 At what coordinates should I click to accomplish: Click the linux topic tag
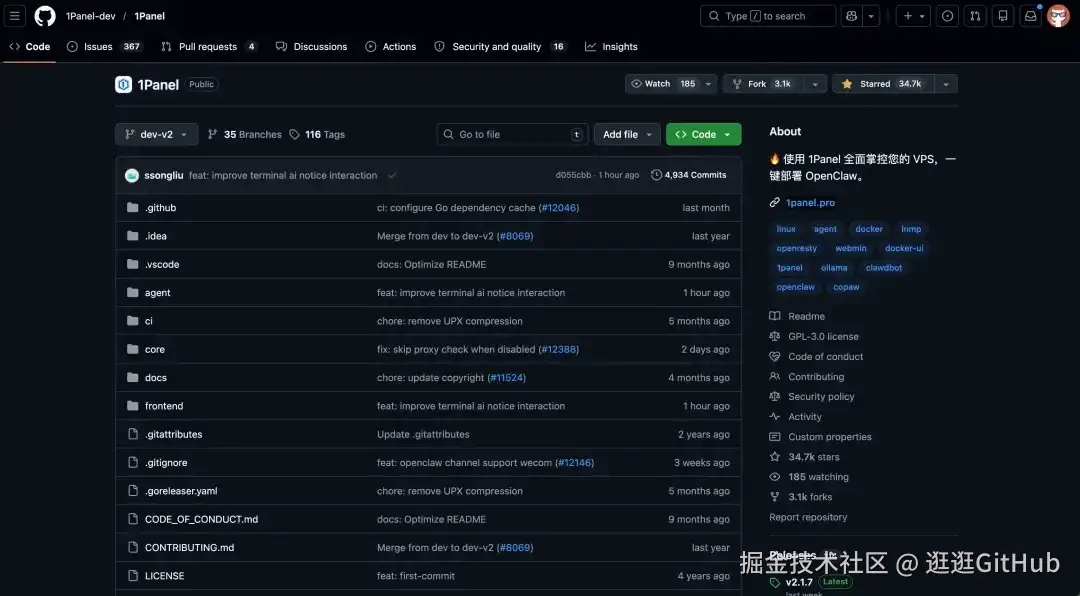[x=786, y=229]
